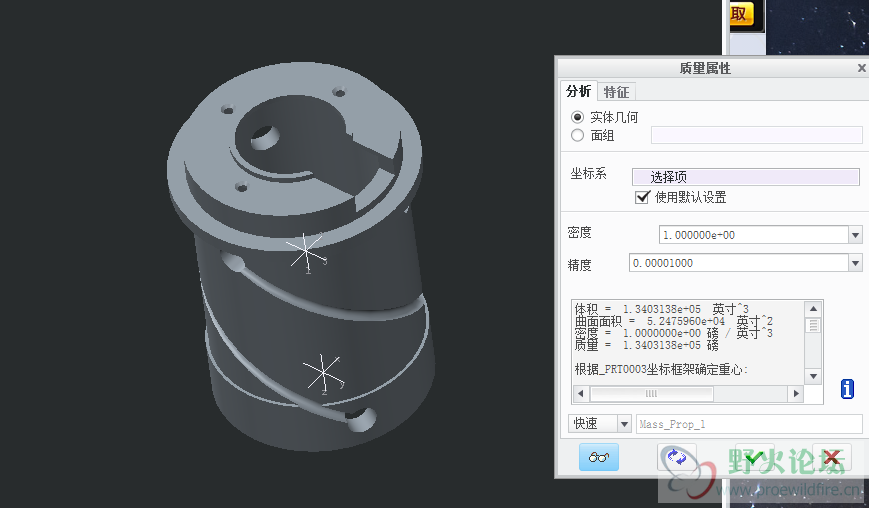
Task: Click the repeat analysis arrows icon
Action: click(677, 457)
